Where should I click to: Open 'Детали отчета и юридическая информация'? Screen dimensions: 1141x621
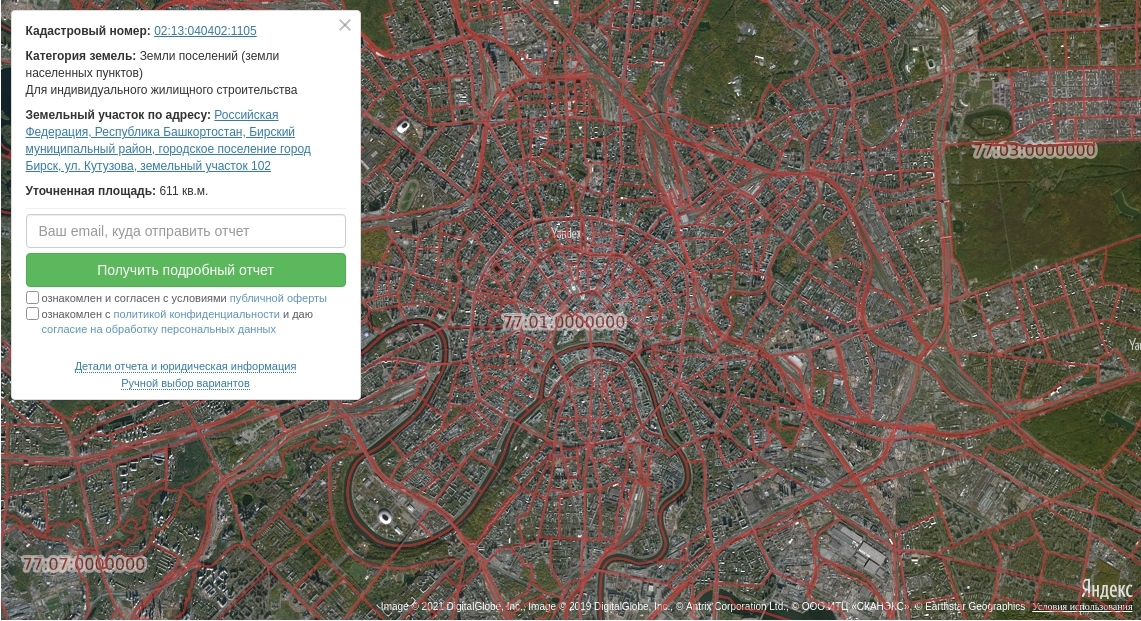click(186, 366)
